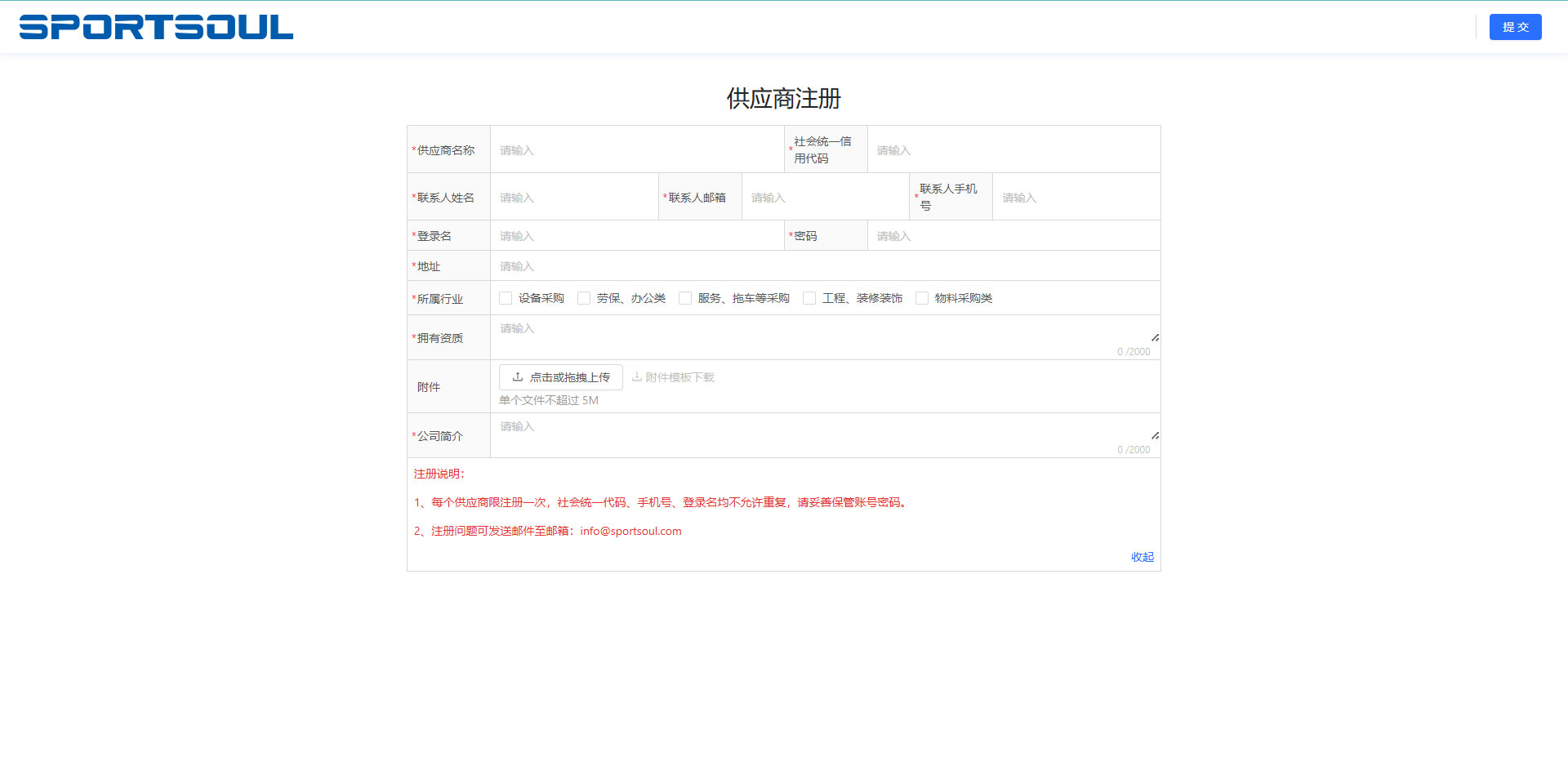Viewport: 1568px width, 757px height.
Task: Select the 服务、拖车等采购 checkbox
Action: (x=684, y=298)
